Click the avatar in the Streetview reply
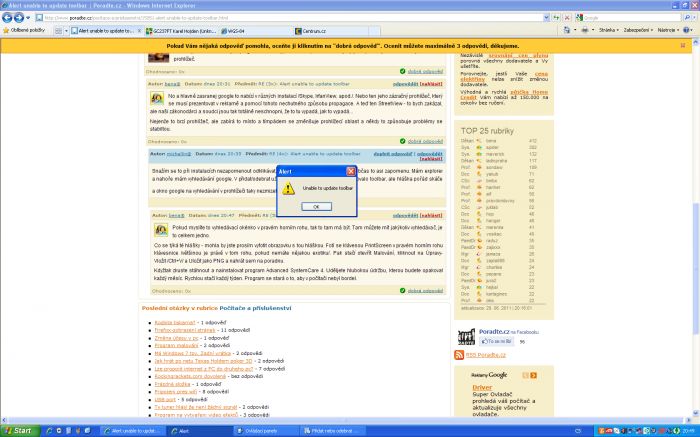This screenshot has height=437, width=700. [x=157, y=98]
